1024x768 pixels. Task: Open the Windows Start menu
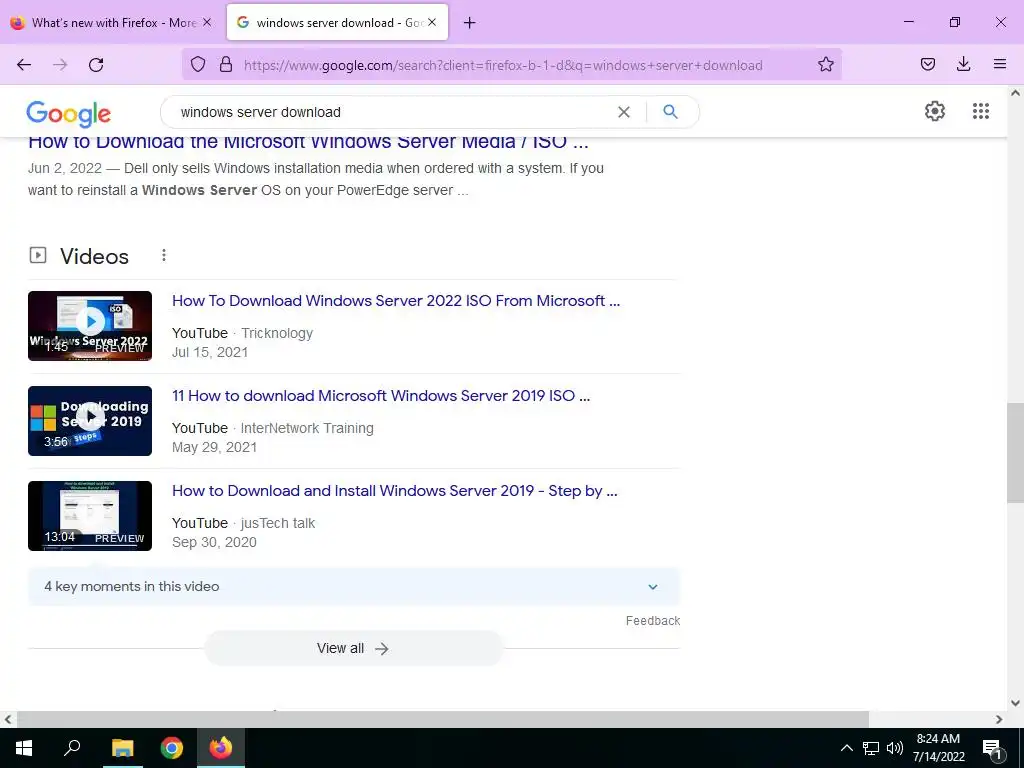pyautogui.click(x=24, y=748)
